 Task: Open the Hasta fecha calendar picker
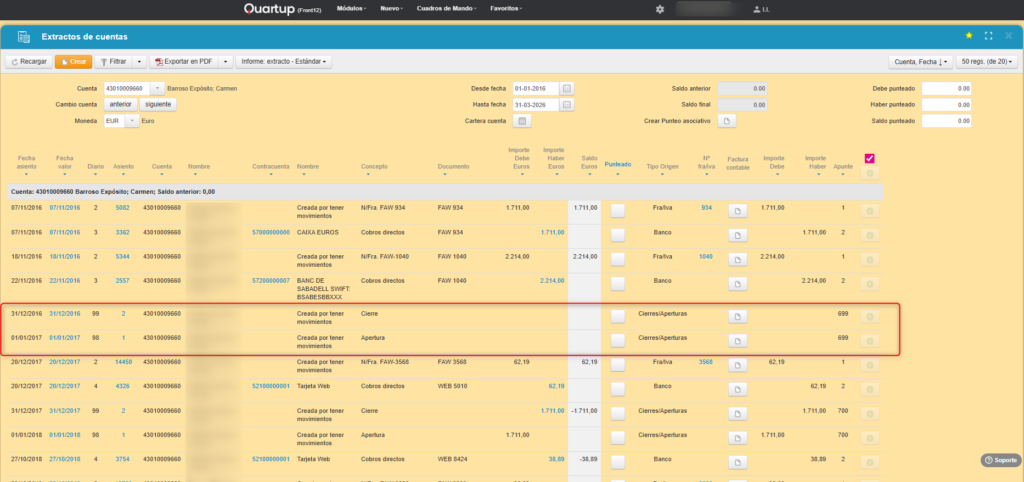(x=567, y=104)
